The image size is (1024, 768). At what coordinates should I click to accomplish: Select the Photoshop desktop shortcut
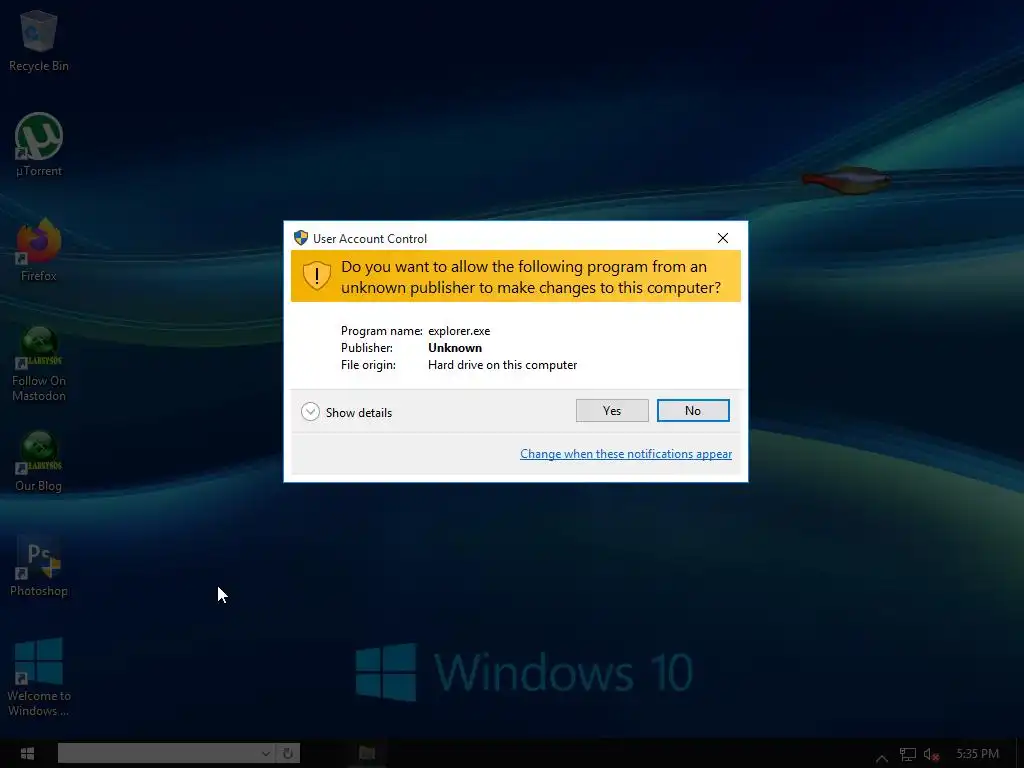[x=39, y=566]
